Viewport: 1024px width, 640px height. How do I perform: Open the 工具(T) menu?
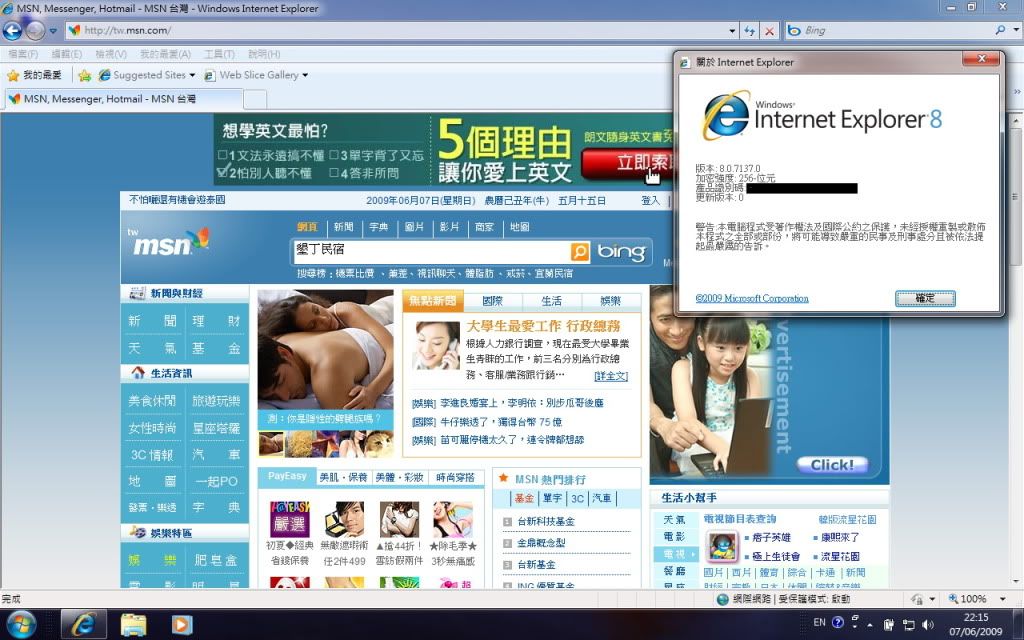coord(219,54)
